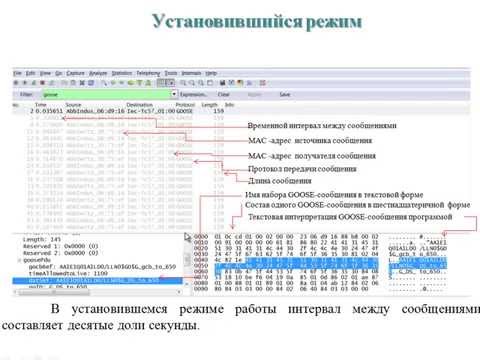This screenshot has height=360, width=480.
Task: Click the zoom in toolbar icon
Action: pyautogui.click(x=183, y=83)
